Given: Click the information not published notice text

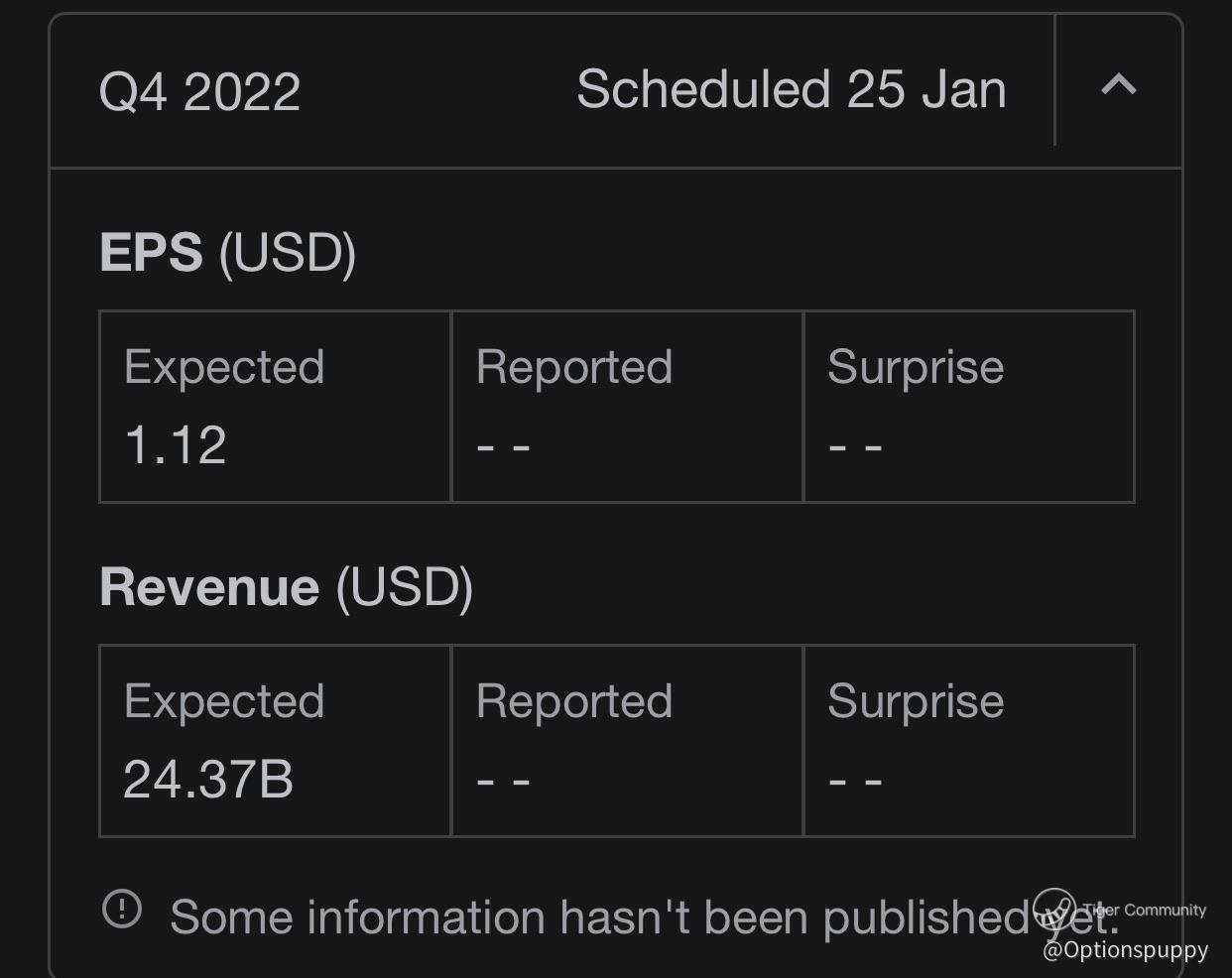Looking at the screenshot, I should [x=595, y=917].
